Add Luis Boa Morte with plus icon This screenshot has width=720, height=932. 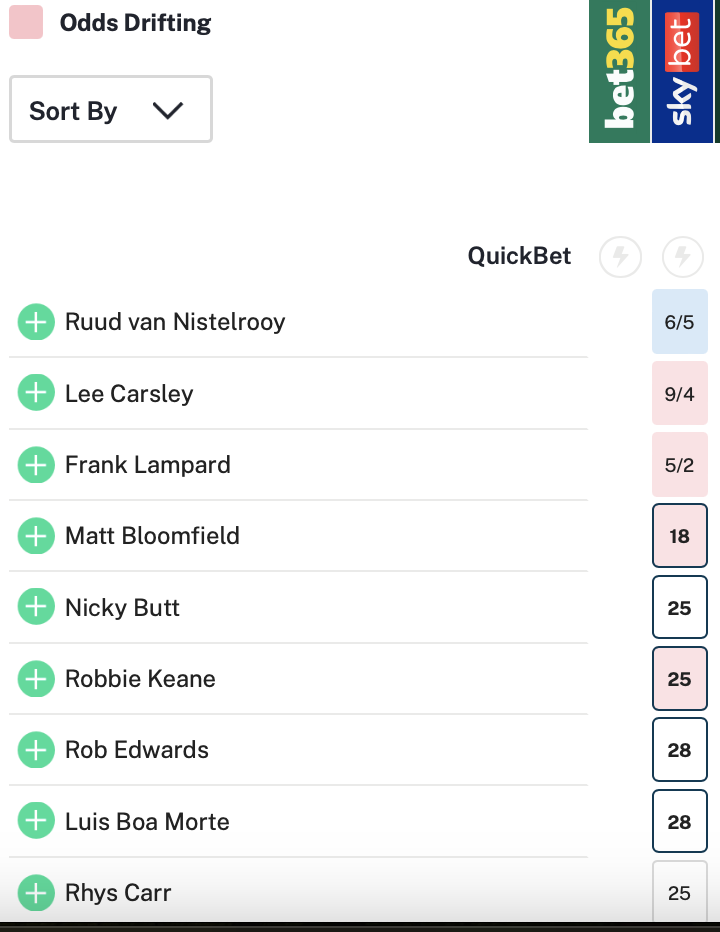[x=36, y=822]
